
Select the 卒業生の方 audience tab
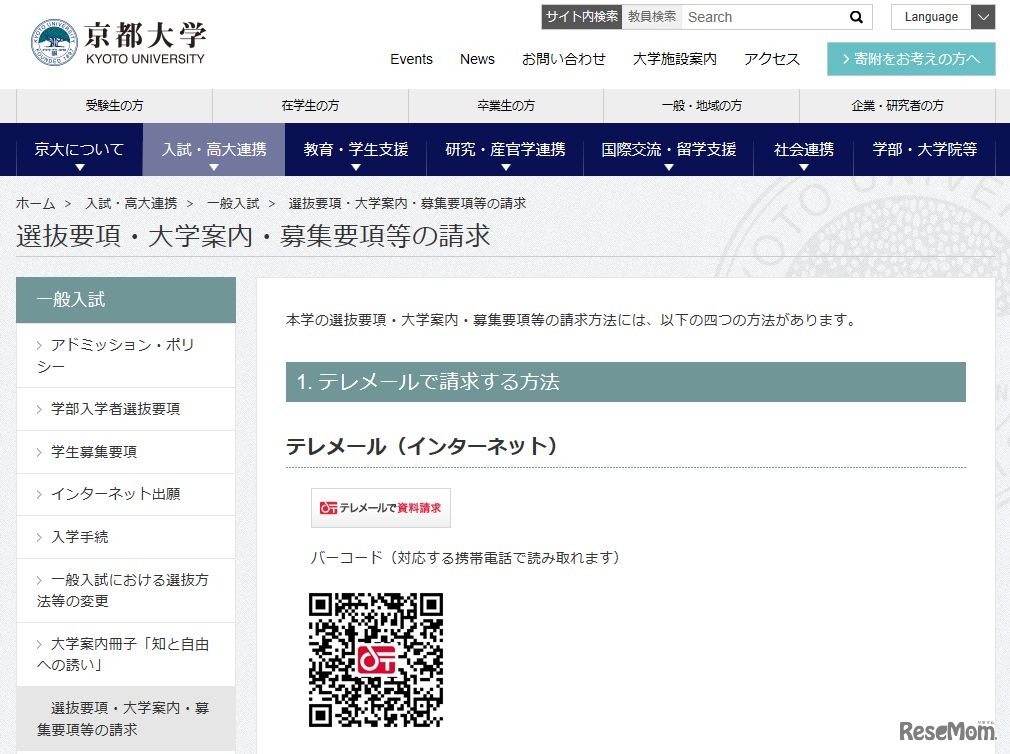click(x=506, y=106)
